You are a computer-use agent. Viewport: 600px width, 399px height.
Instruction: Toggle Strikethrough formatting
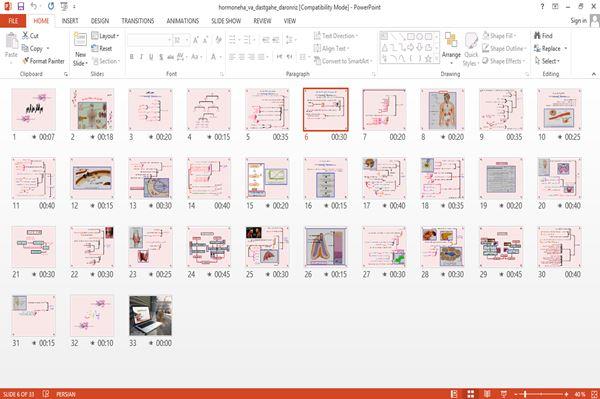click(x=170, y=57)
